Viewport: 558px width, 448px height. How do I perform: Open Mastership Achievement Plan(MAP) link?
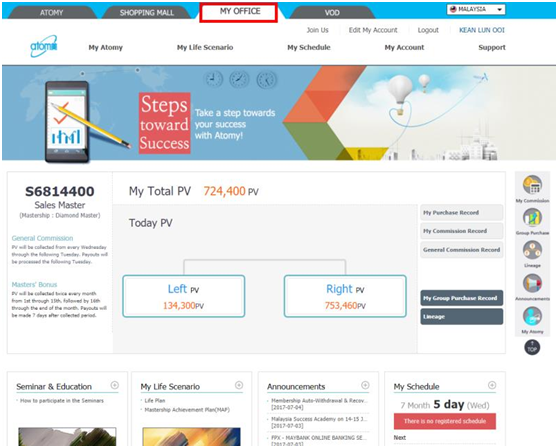tap(187, 410)
